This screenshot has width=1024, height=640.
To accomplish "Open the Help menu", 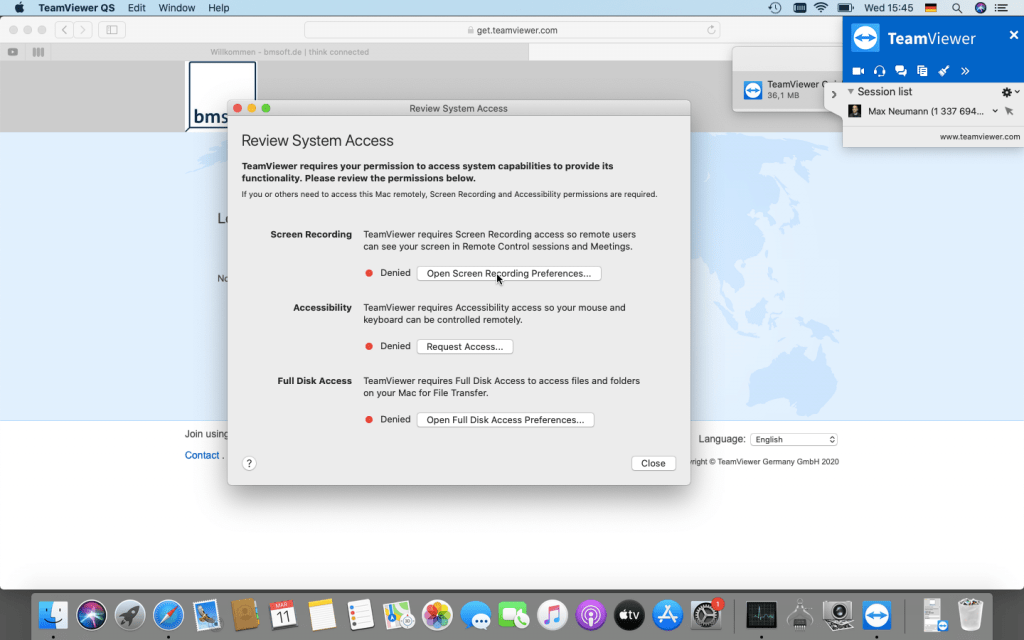I will 219,8.
